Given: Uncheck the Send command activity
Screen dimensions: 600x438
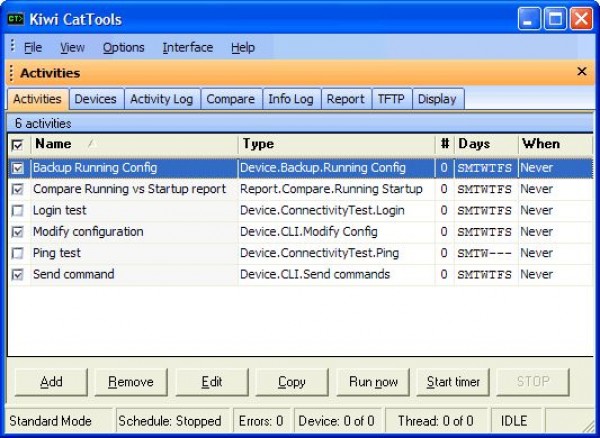Looking at the screenshot, I should pos(17,274).
